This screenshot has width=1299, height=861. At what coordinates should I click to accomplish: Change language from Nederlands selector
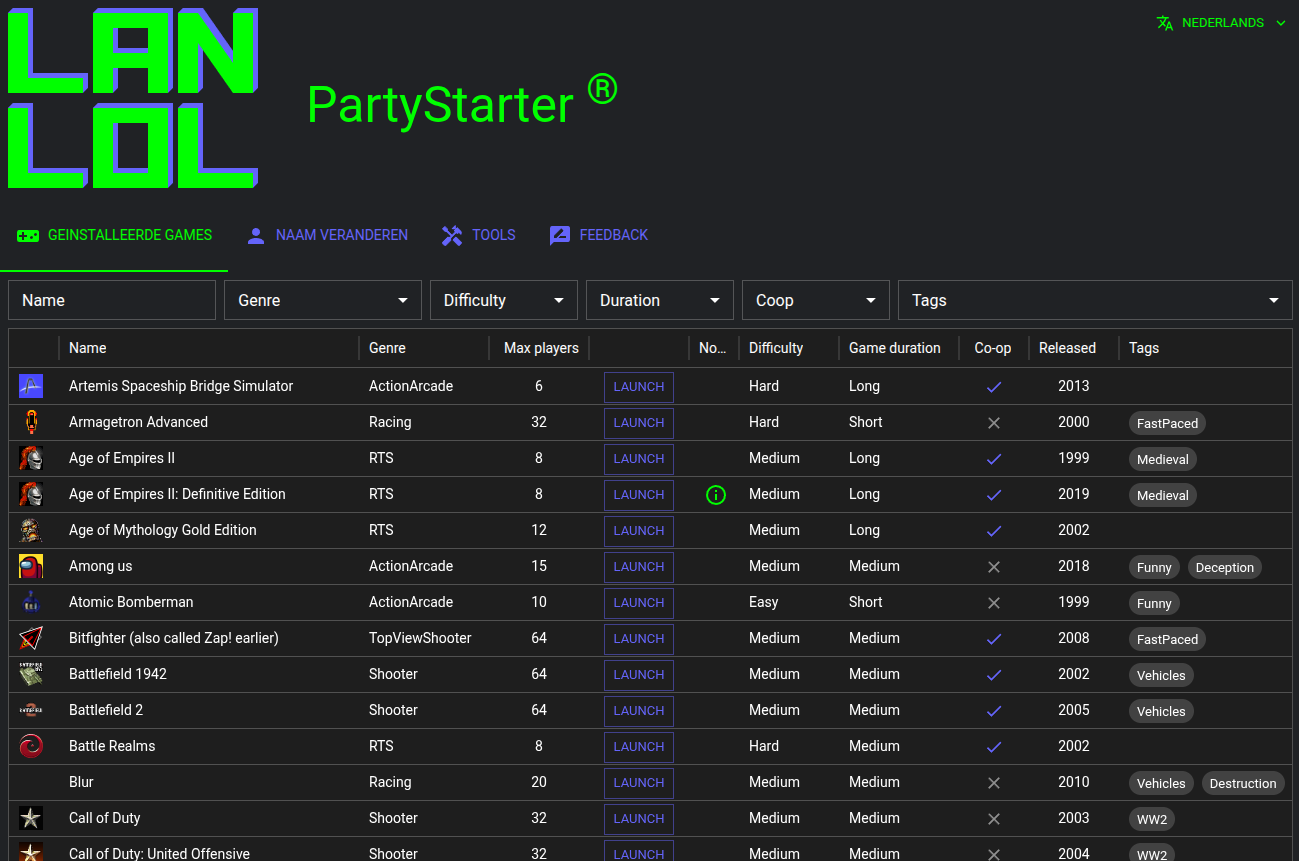click(1221, 23)
